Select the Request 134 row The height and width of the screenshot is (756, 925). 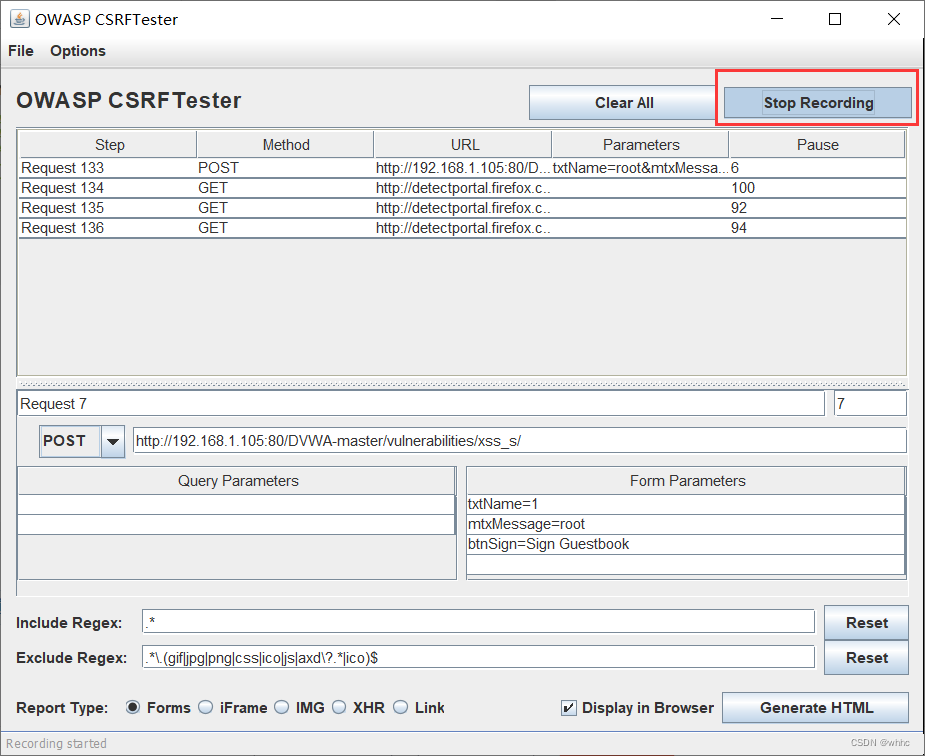[x=462, y=188]
